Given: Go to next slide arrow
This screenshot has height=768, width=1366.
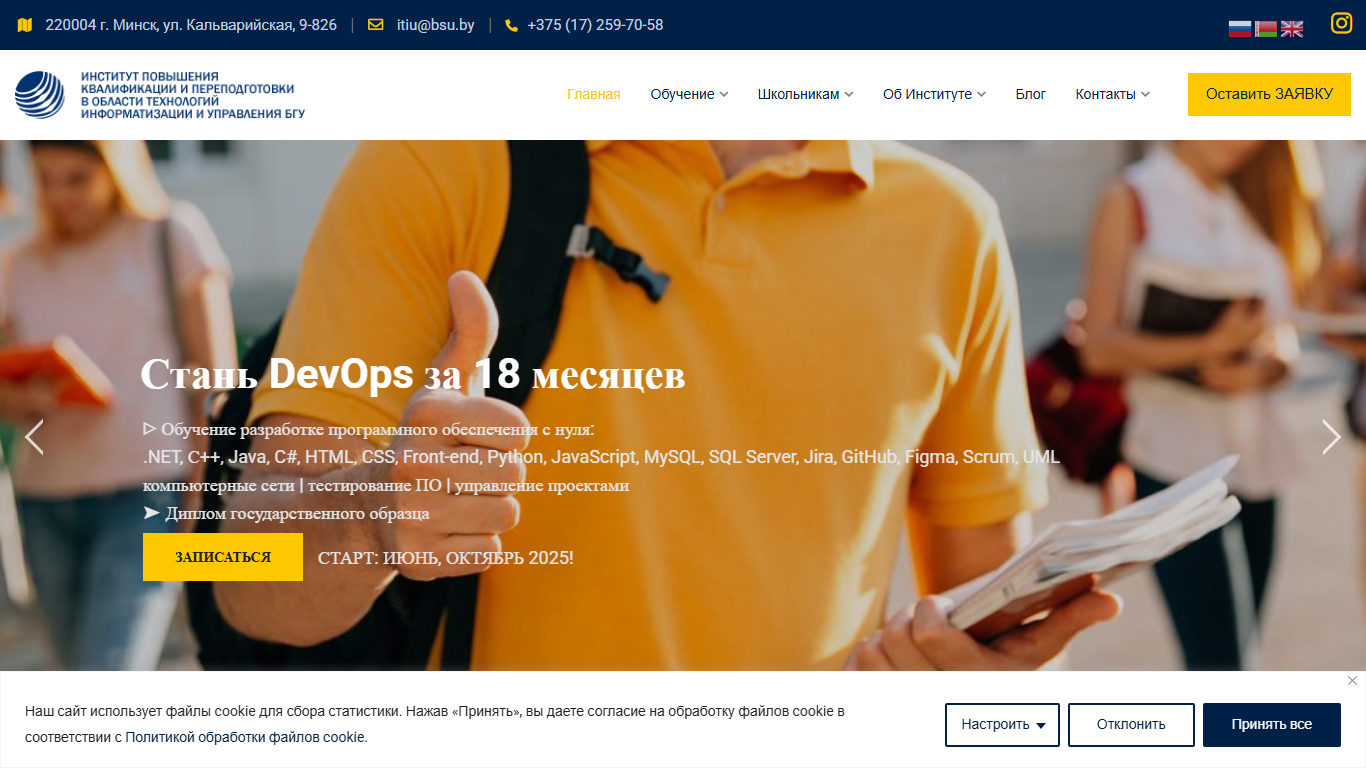Looking at the screenshot, I should [1331, 437].
